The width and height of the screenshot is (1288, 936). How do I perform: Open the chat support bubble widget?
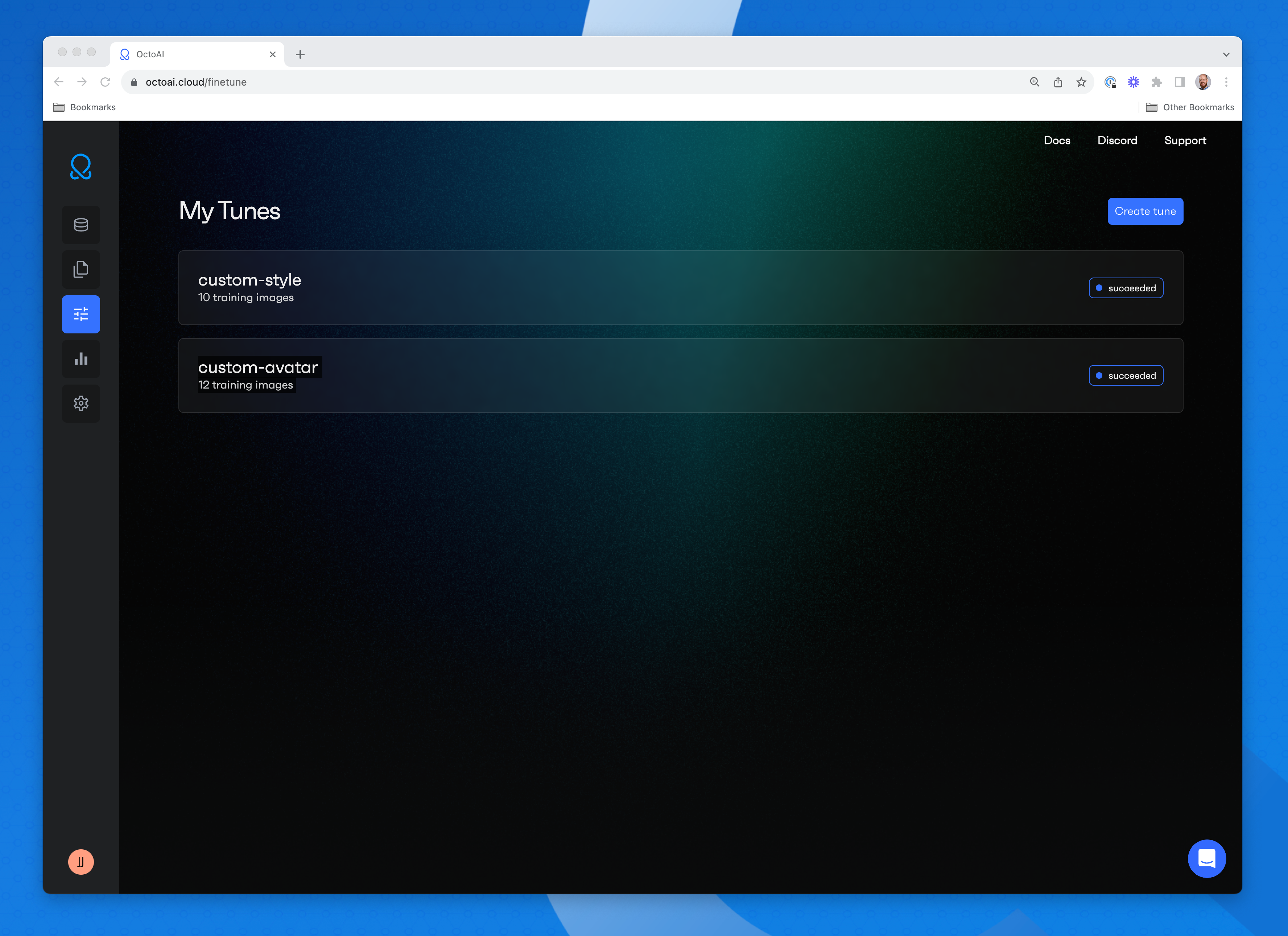tap(1206, 858)
